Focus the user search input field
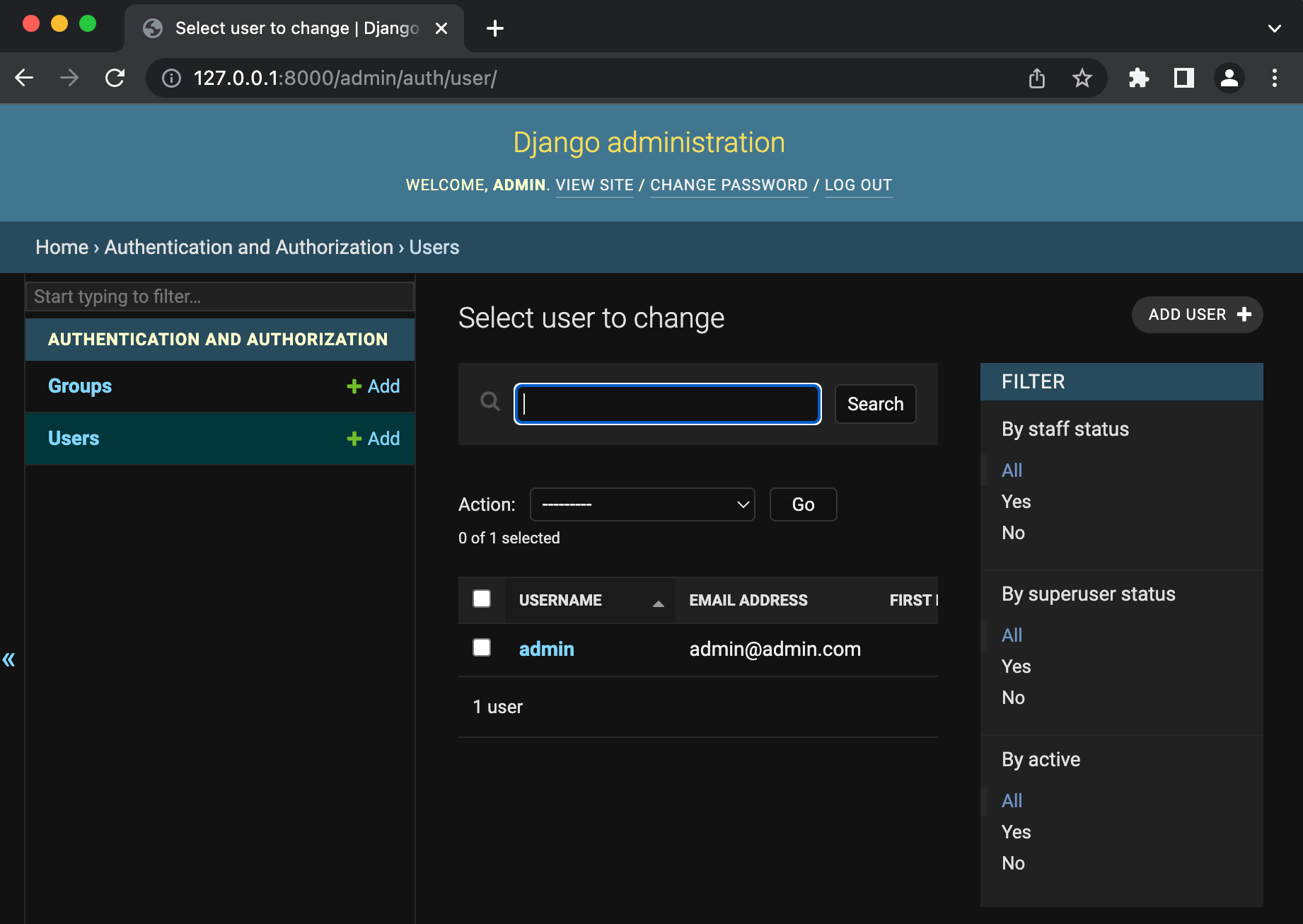 668,404
